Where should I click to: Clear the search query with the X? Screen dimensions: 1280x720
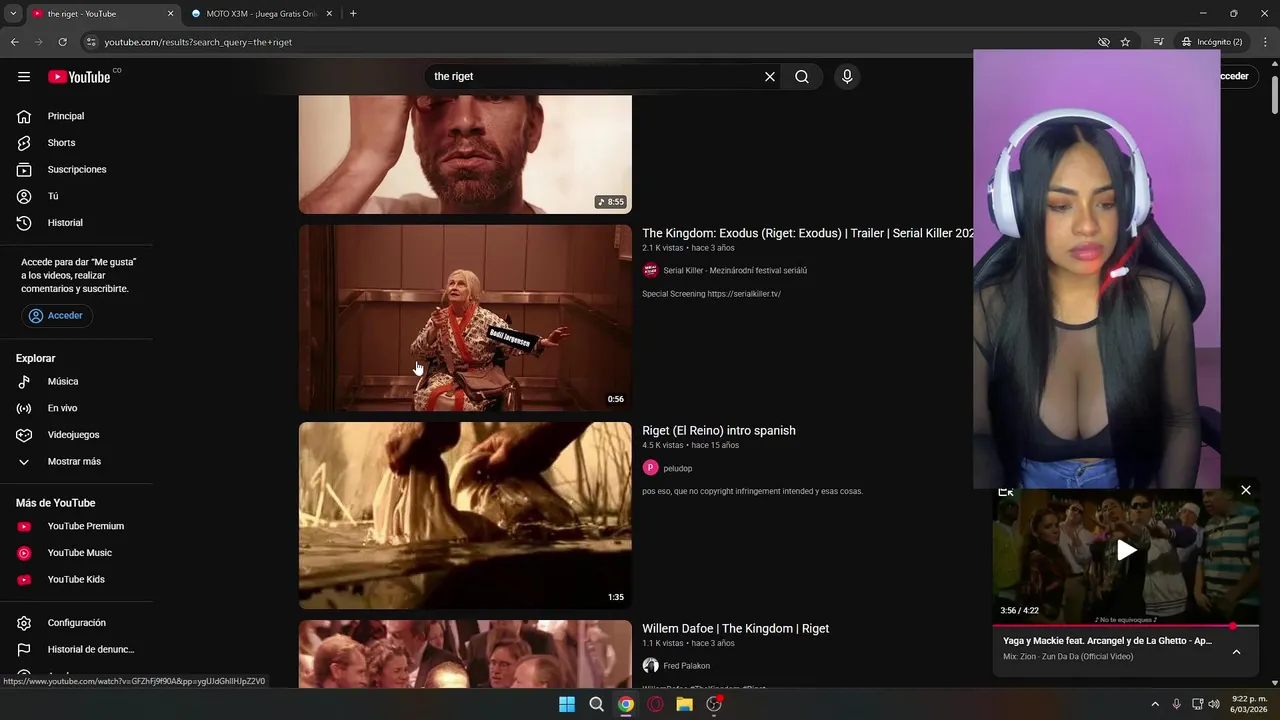coord(770,77)
